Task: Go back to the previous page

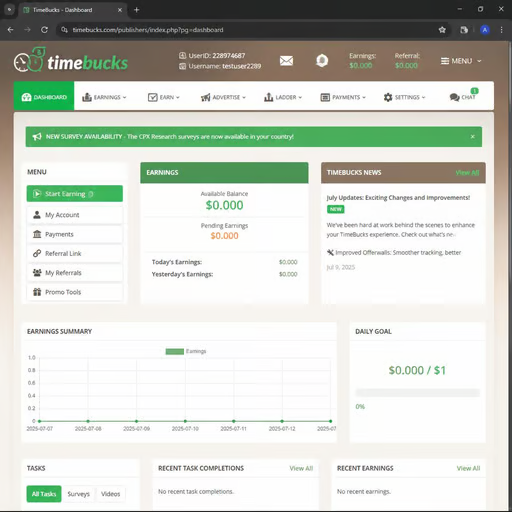Action: [10, 30]
